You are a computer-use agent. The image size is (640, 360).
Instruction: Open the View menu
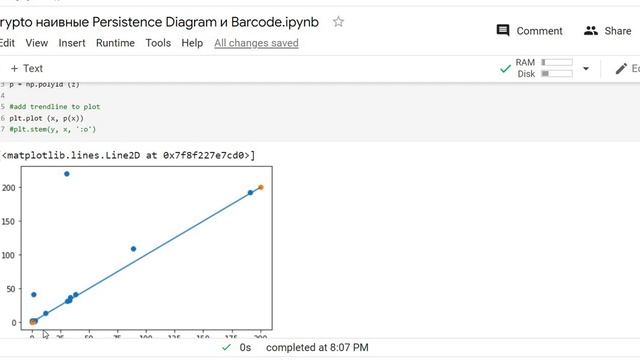point(37,43)
